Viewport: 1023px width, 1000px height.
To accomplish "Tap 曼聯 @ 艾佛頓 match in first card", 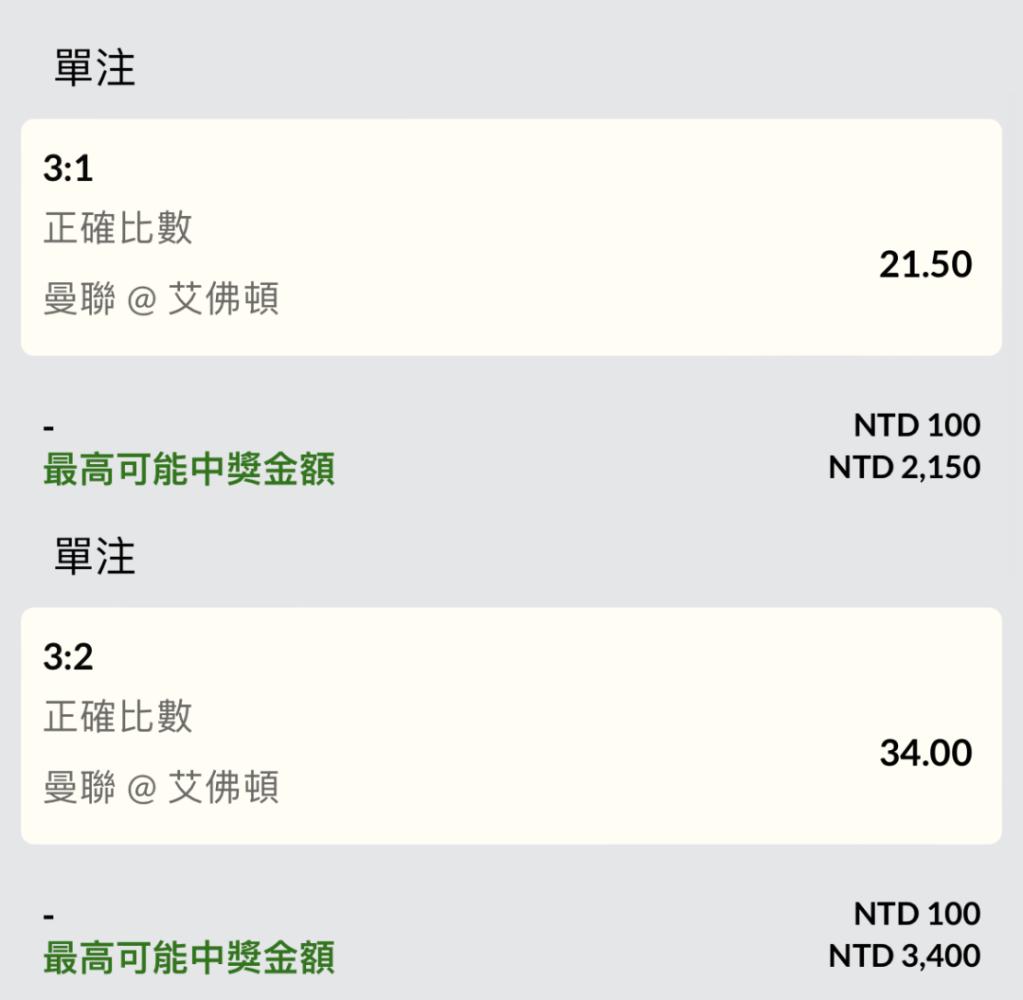I will pyautogui.click(x=161, y=299).
